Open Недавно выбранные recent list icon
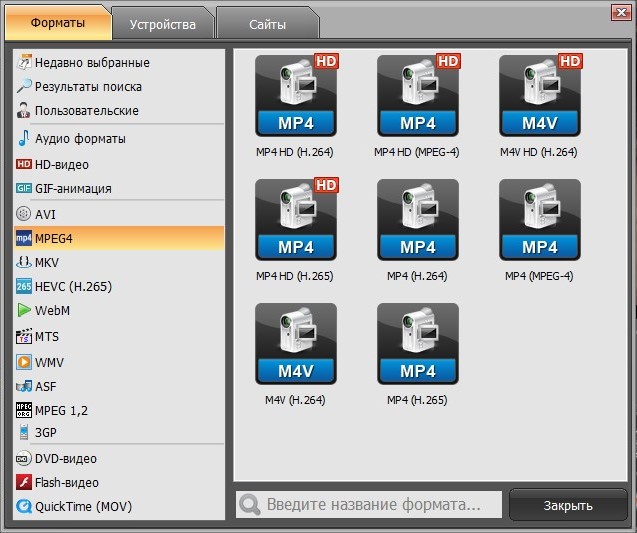The image size is (637, 533). 24,62
